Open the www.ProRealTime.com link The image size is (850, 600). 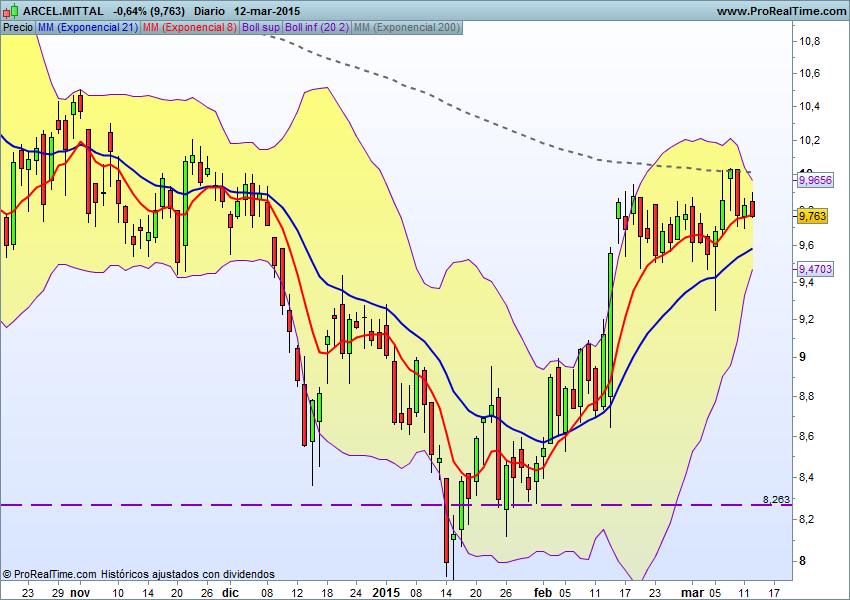pyautogui.click(x=781, y=10)
